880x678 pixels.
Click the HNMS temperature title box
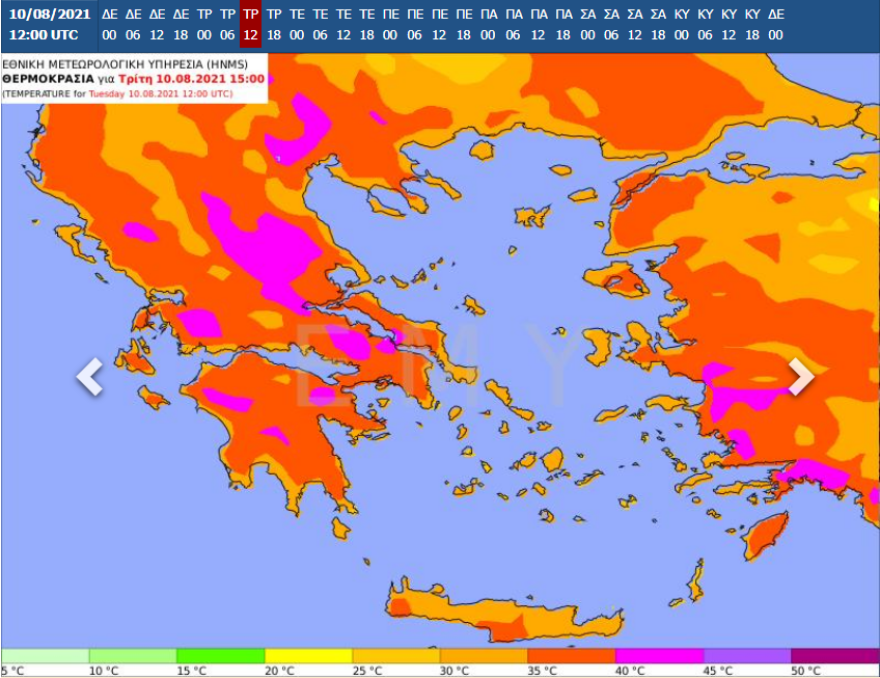[x=134, y=78]
